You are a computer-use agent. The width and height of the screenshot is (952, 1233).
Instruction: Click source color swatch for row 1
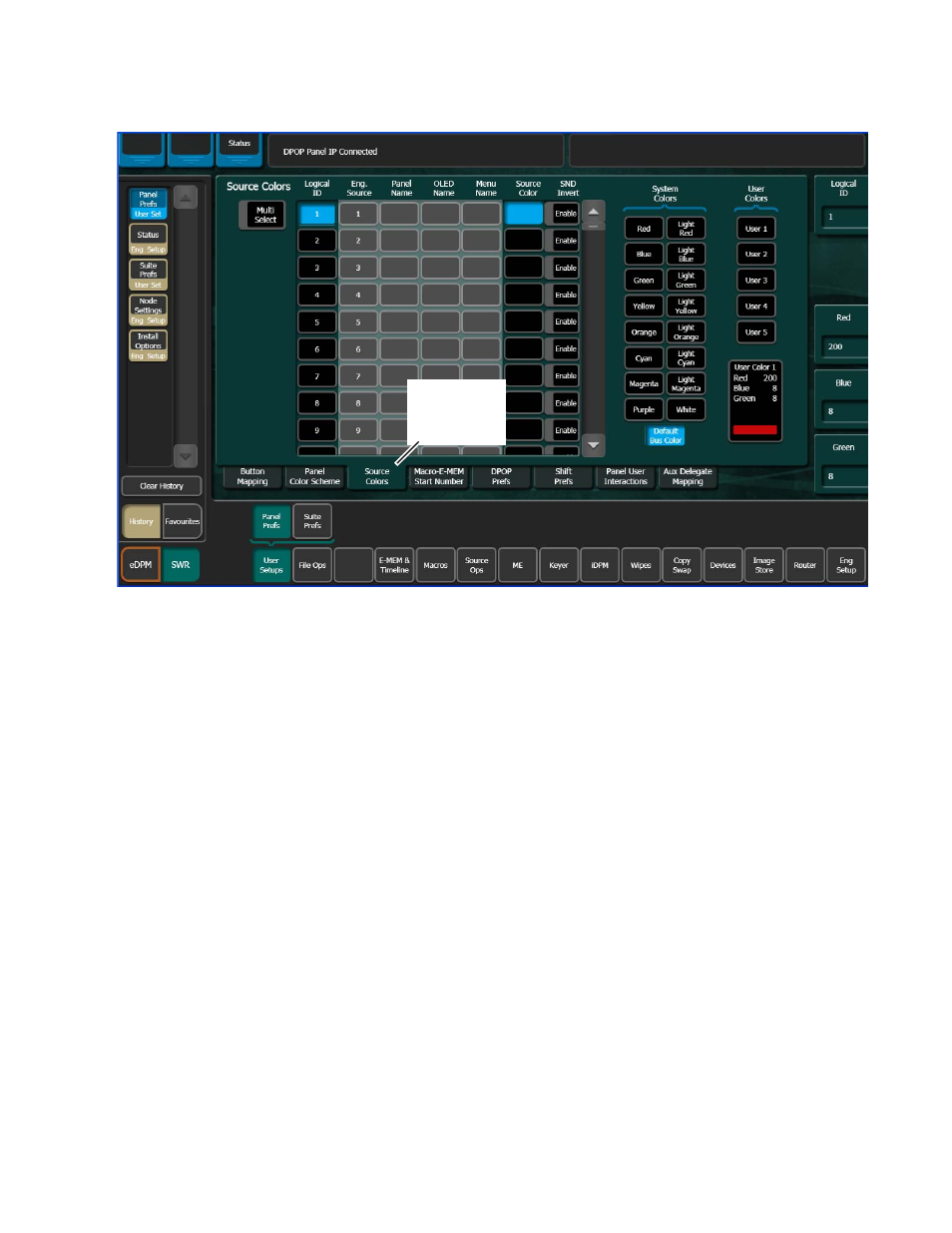(x=524, y=214)
